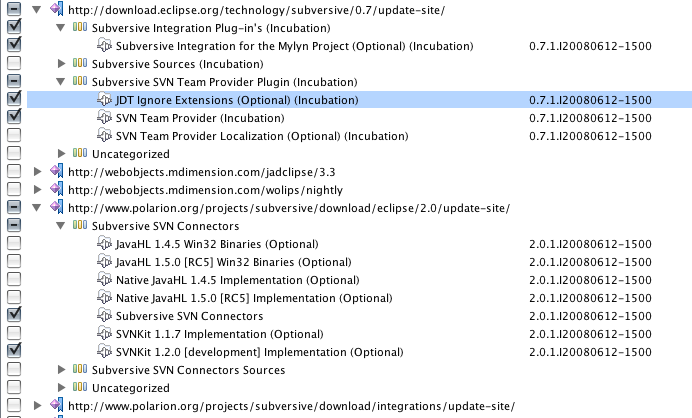Click the feature icon of SVN Team Provider (Incubation)

tap(104, 117)
